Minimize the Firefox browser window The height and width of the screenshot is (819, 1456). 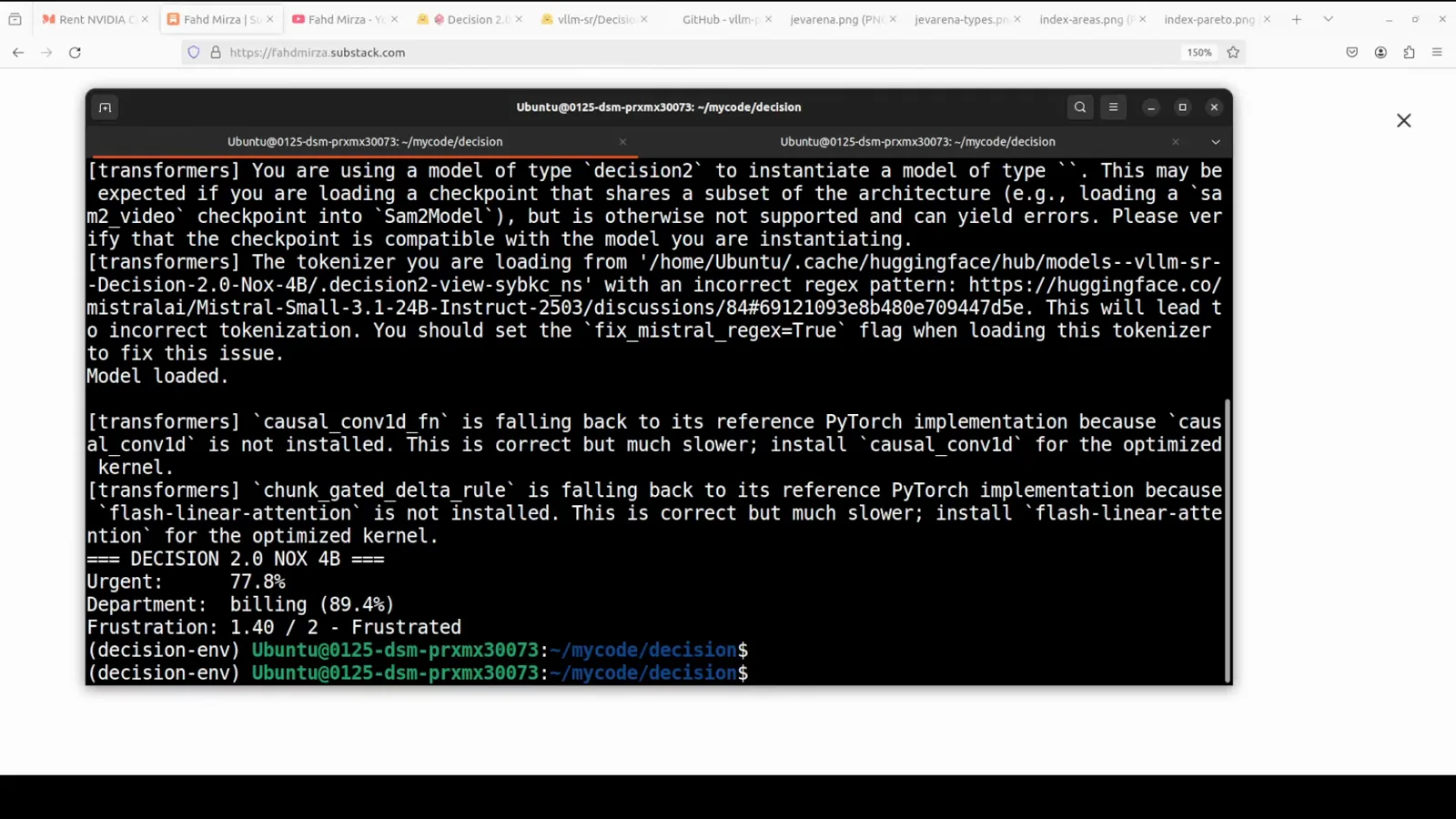coord(1389,19)
